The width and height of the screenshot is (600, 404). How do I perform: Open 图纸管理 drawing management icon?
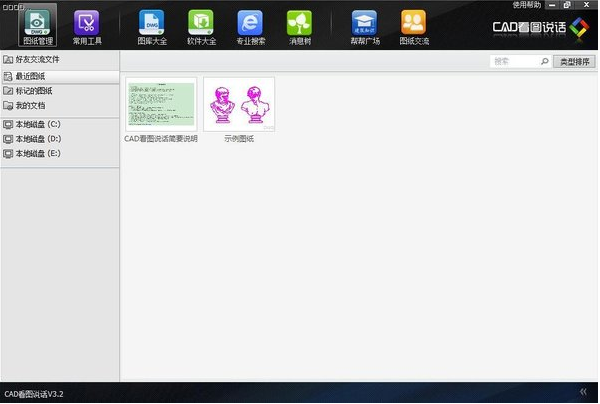point(38,25)
